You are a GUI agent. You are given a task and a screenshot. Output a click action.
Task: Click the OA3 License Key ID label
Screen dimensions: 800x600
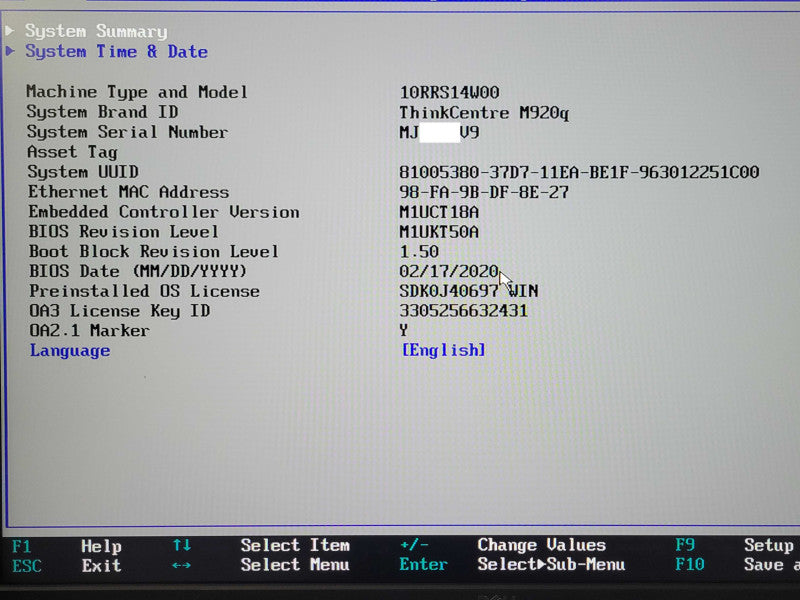(119, 311)
